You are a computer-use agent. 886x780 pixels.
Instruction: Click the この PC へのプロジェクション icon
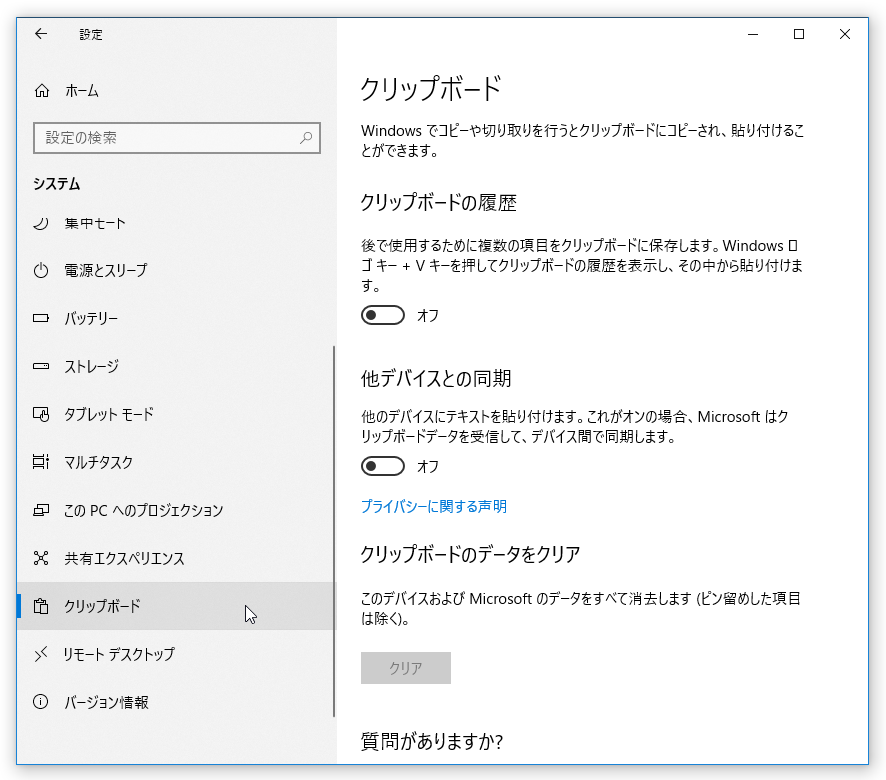[41, 510]
